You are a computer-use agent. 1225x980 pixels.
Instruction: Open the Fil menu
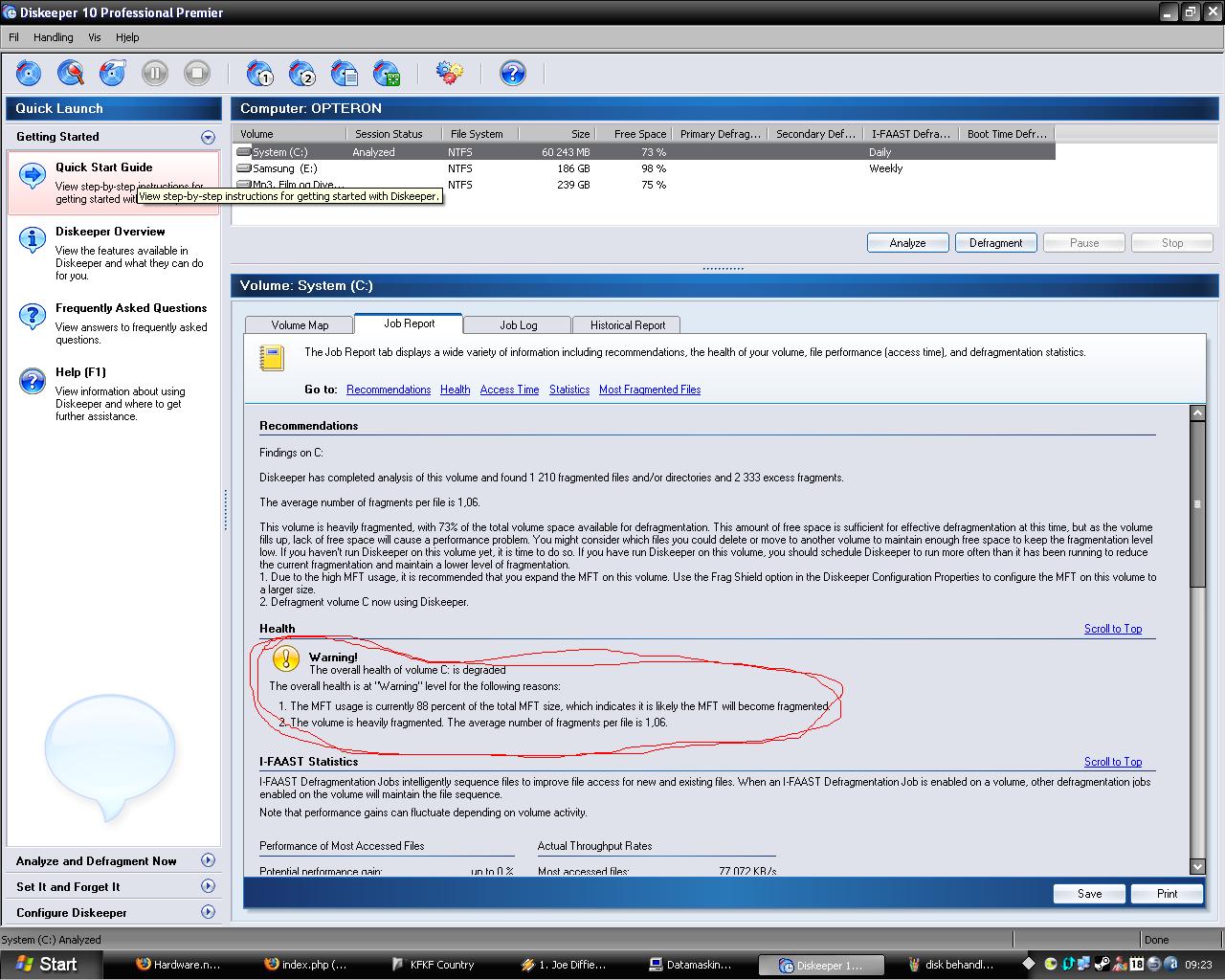click(14, 37)
